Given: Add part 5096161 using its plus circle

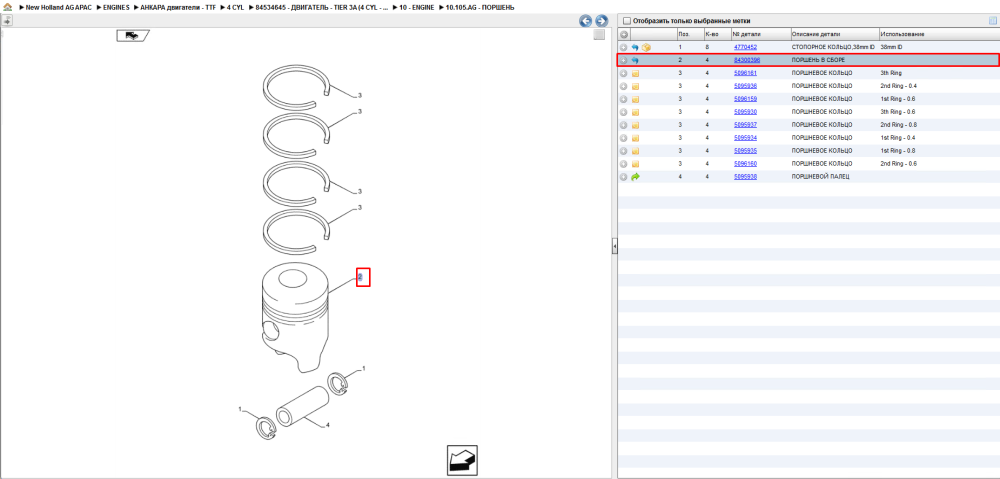Looking at the screenshot, I should (x=624, y=73).
